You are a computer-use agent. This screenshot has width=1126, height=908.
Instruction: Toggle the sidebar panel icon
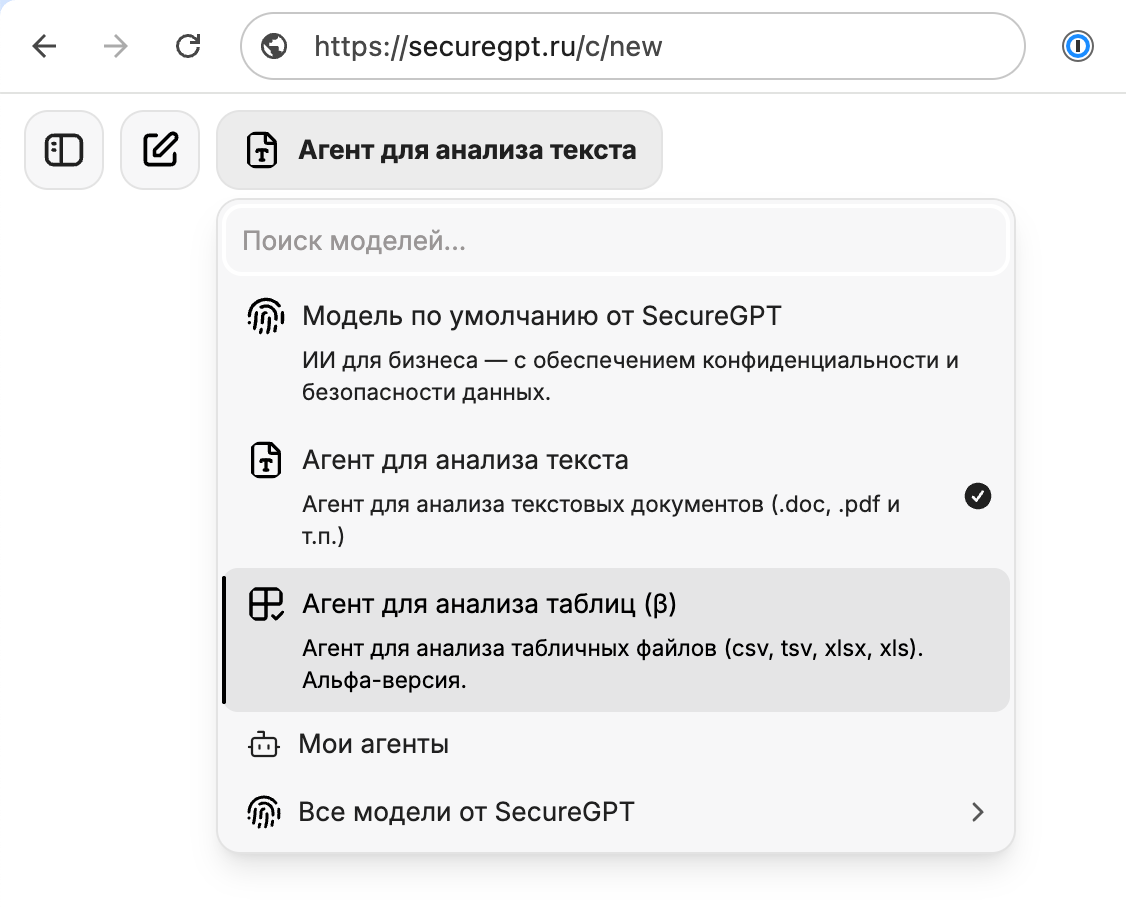(x=63, y=150)
